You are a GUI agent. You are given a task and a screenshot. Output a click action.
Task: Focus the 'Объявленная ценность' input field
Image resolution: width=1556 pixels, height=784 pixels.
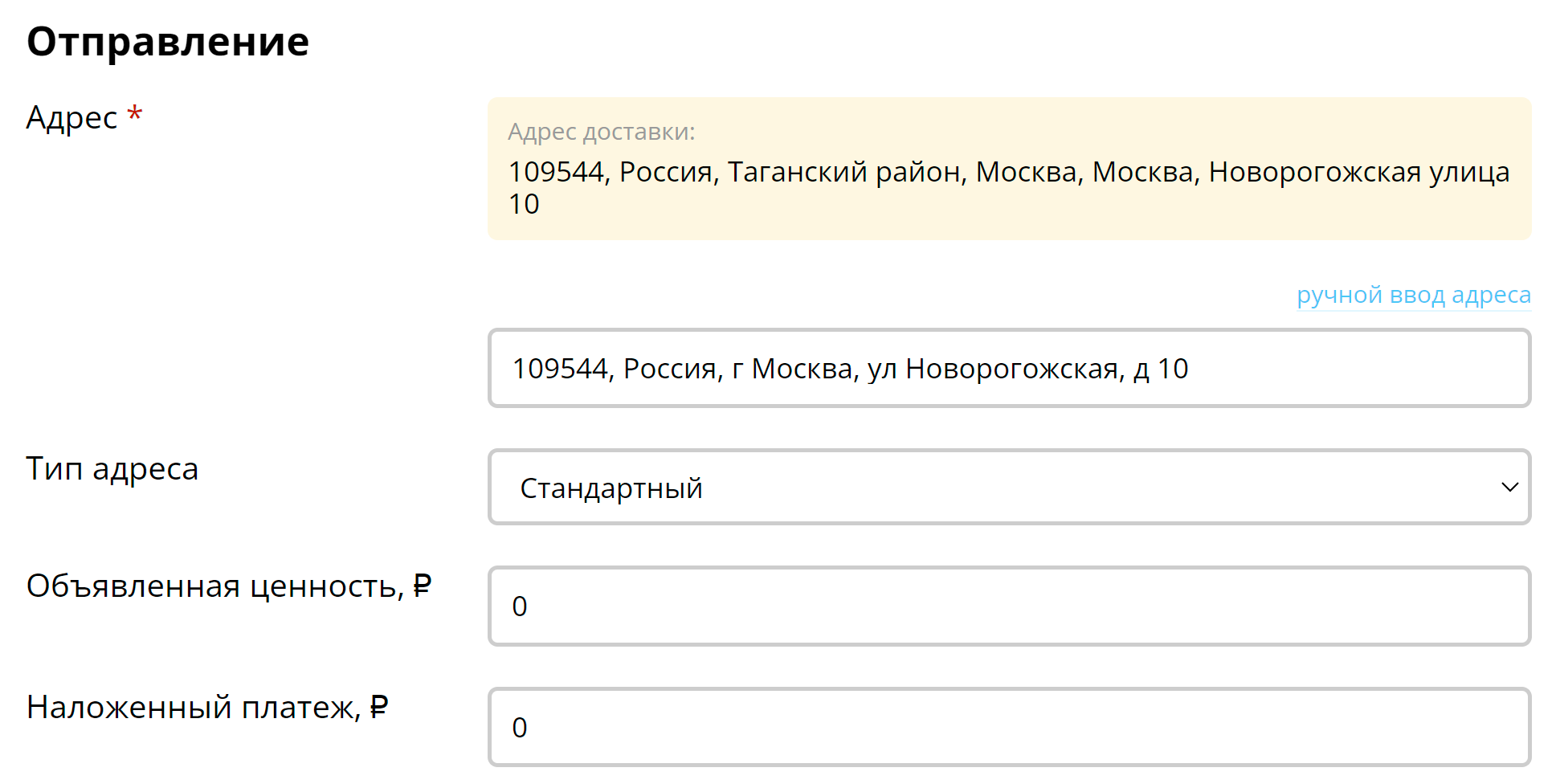coord(1009,606)
